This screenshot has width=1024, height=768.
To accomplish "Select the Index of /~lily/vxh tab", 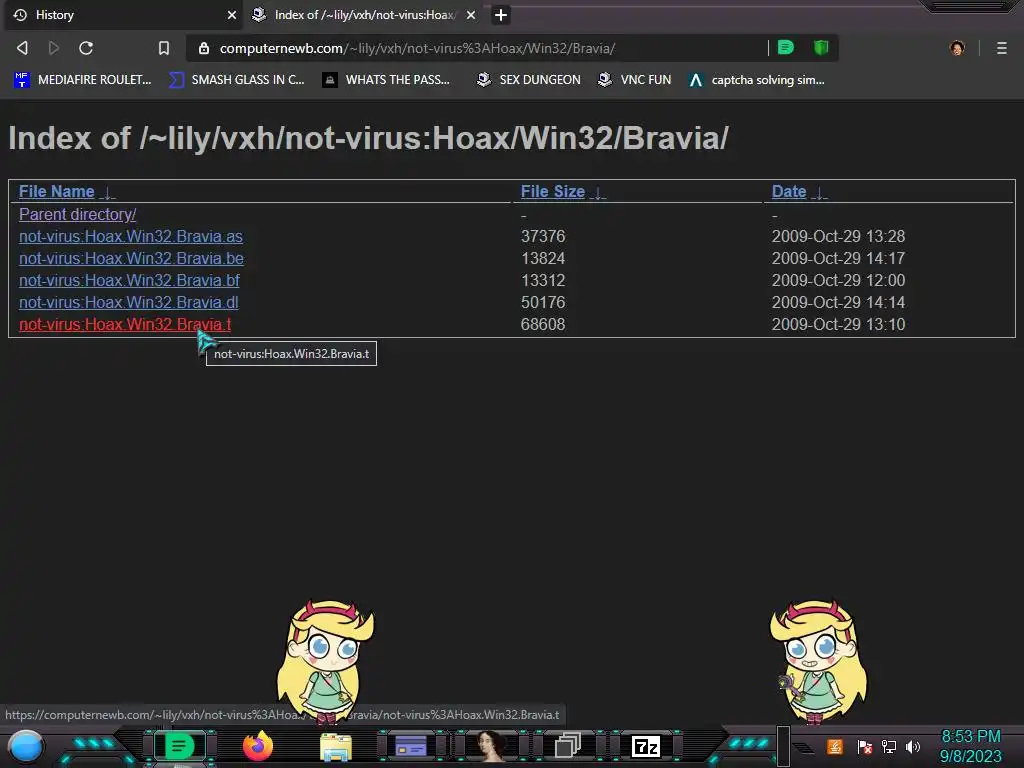I will (364, 15).
